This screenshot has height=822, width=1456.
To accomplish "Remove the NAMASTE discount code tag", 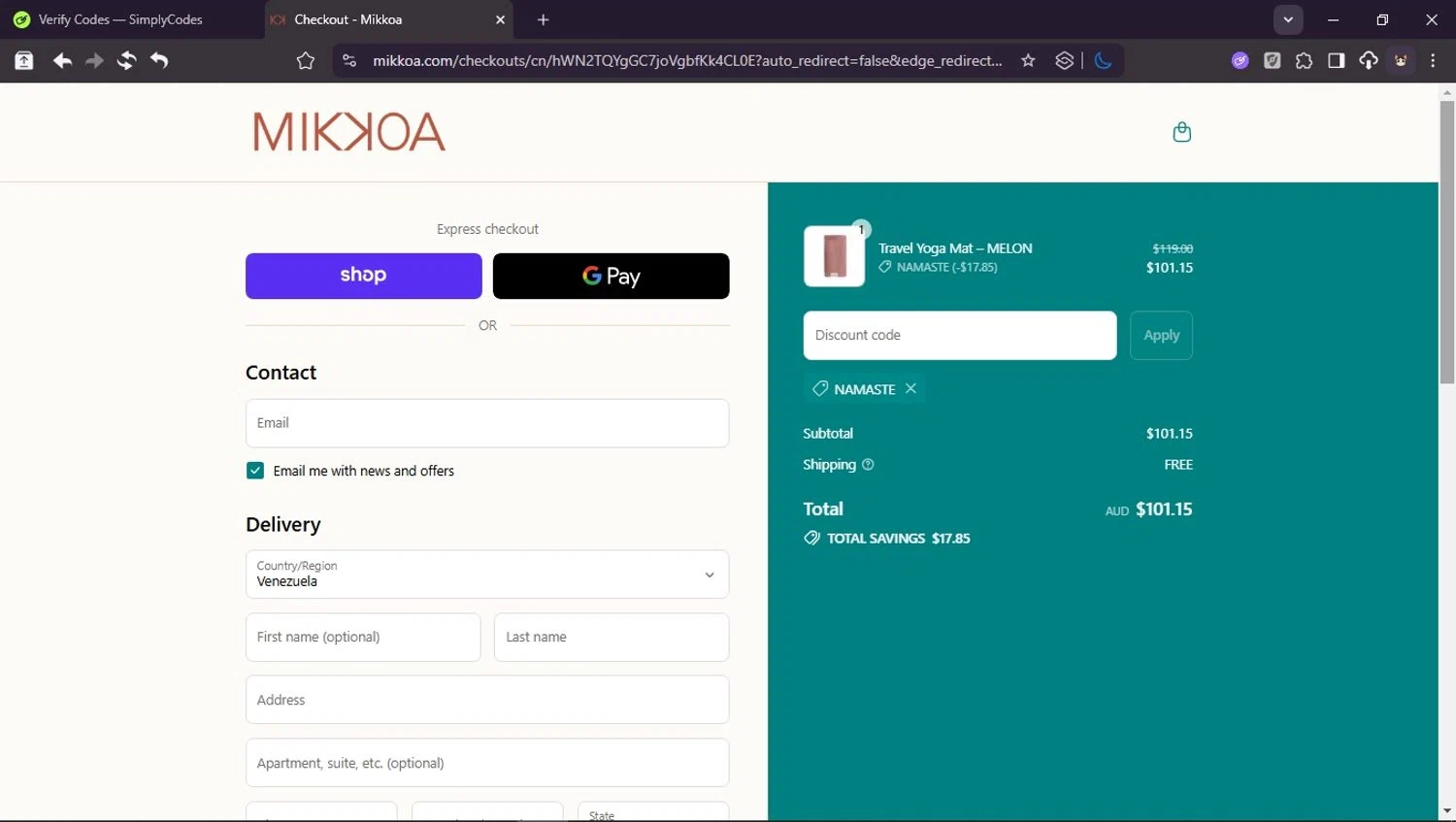I will tap(910, 388).
